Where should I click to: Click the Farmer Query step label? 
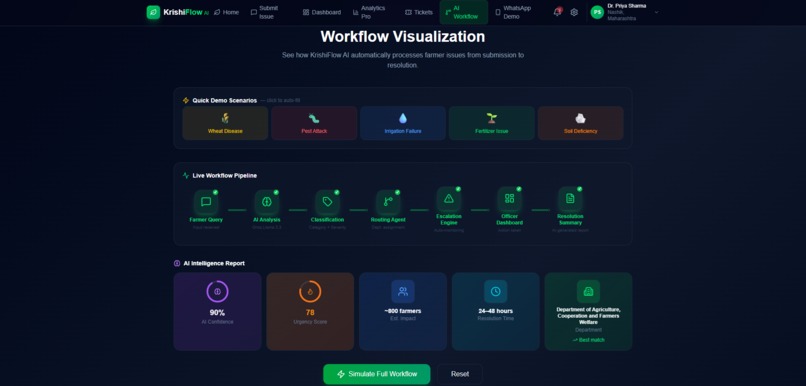[206, 219]
